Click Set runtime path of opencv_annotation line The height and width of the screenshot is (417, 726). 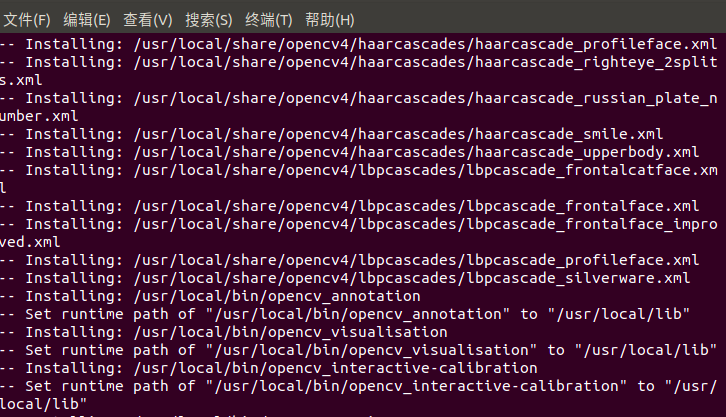[x=345, y=314]
